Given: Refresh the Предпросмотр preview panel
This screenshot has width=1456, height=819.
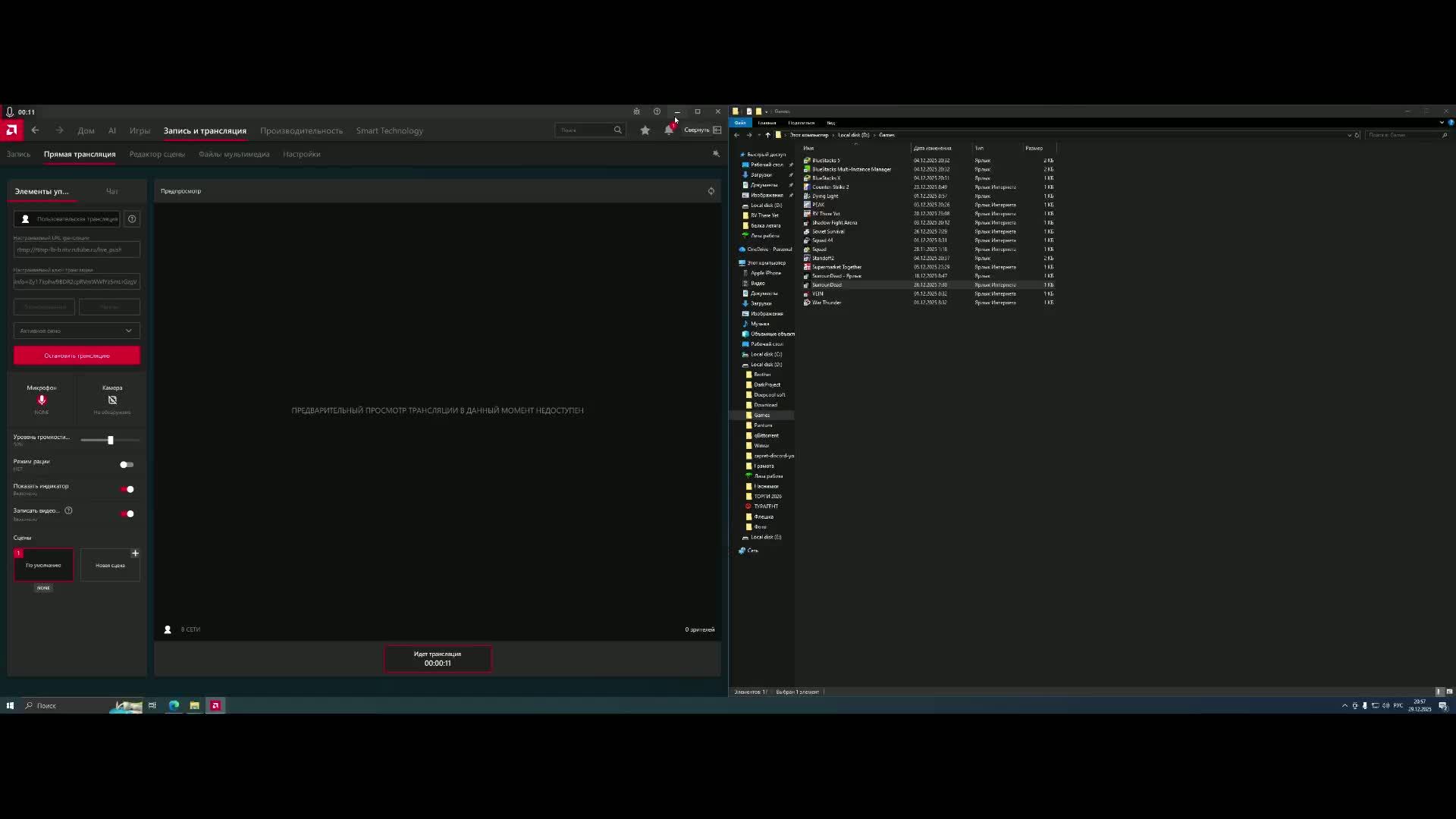Looking at the screenshot, I should coord(711,191).
